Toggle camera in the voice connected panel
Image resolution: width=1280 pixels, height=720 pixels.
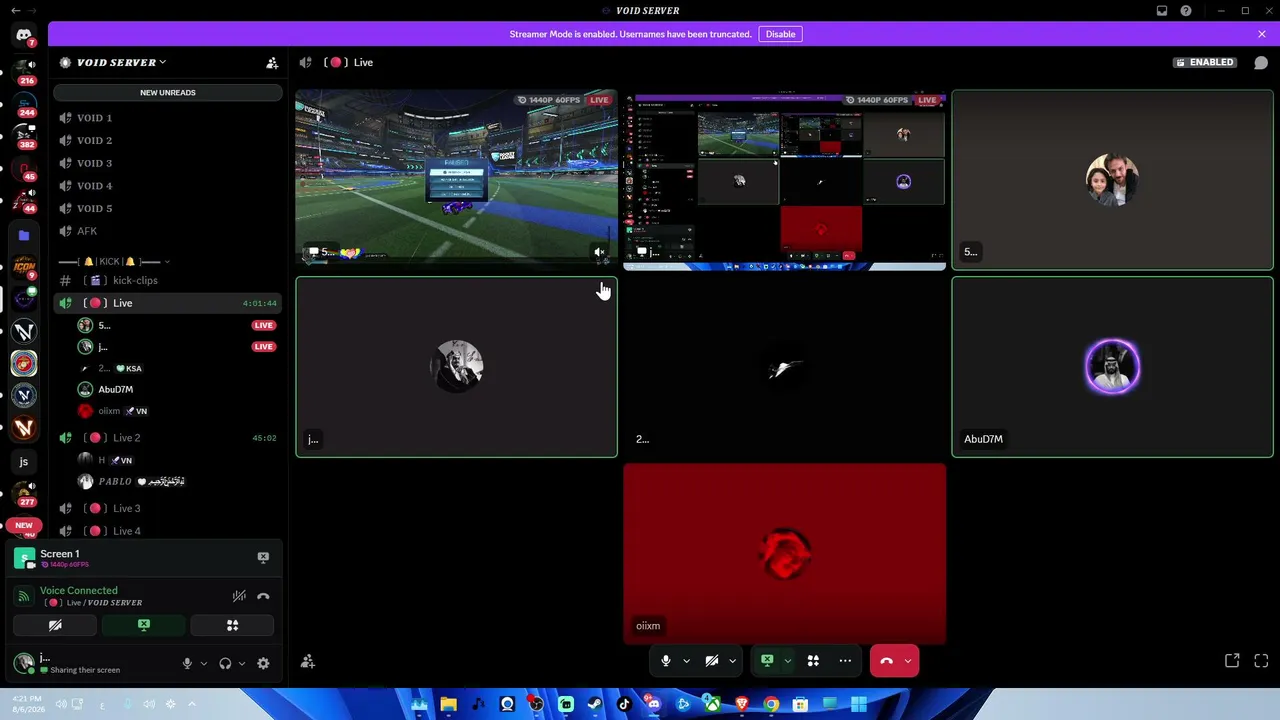pyautogui.click(x=55, y=626)
